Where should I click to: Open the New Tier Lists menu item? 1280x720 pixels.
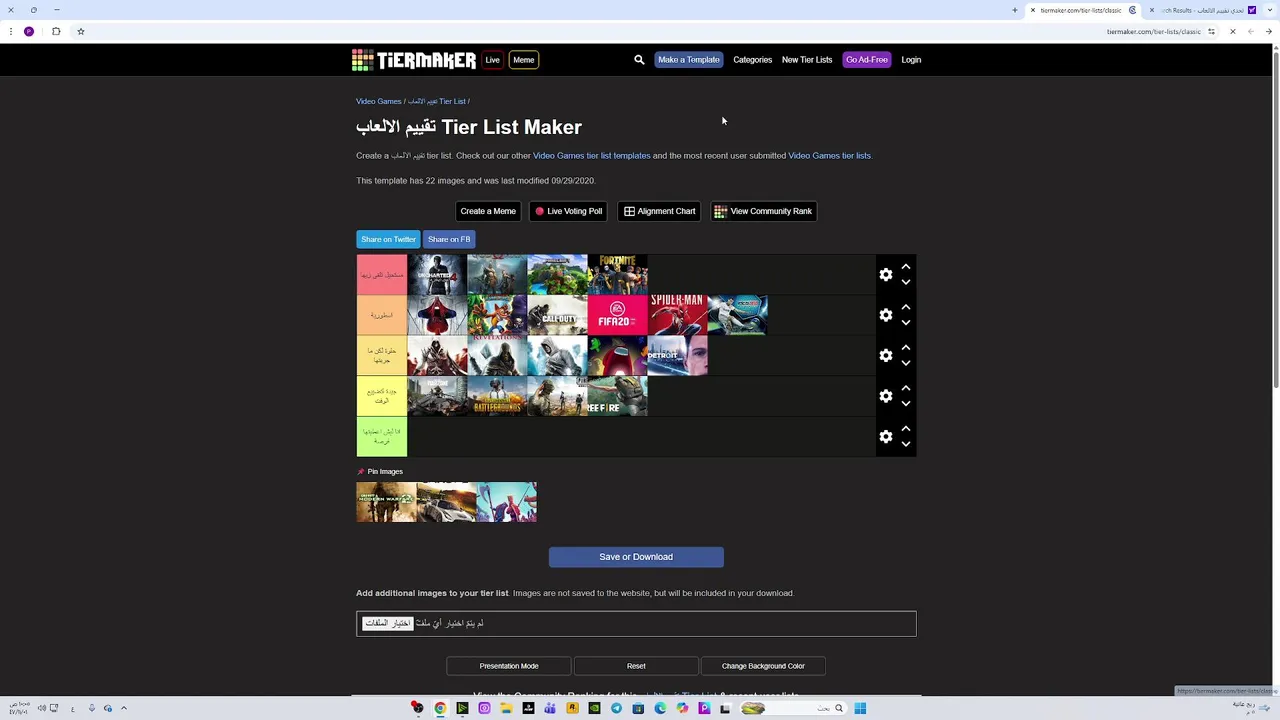[x=807, y=60]
